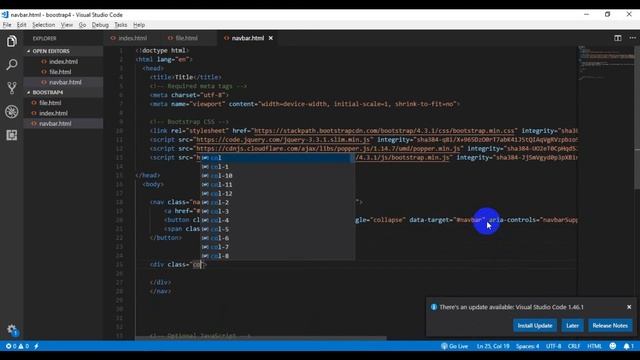Choose the col suggestion

click(277, 158)
